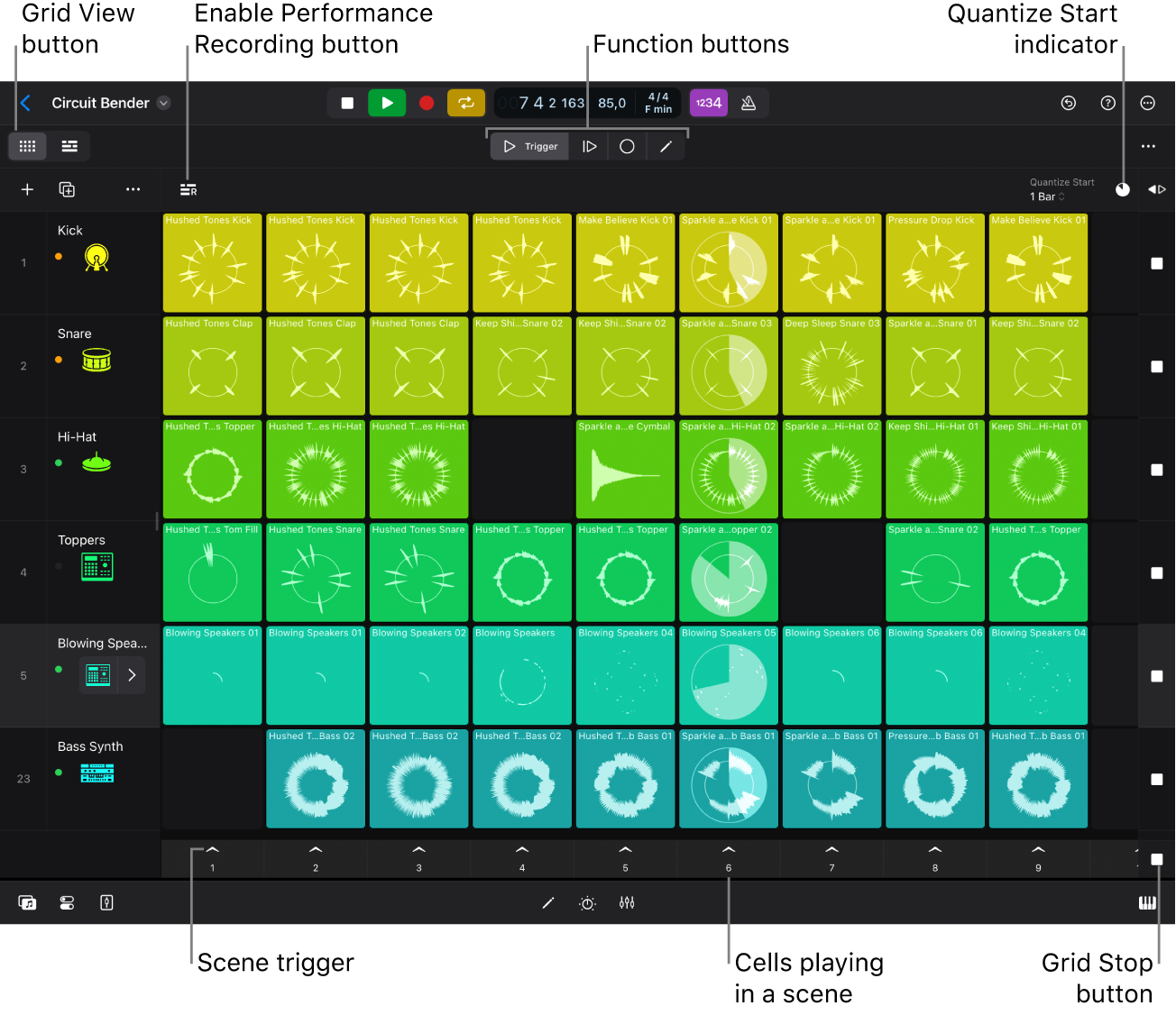1176x1015 pixels.
Task: Check the Kick row scene checkbox
Action: point(1157,264)
